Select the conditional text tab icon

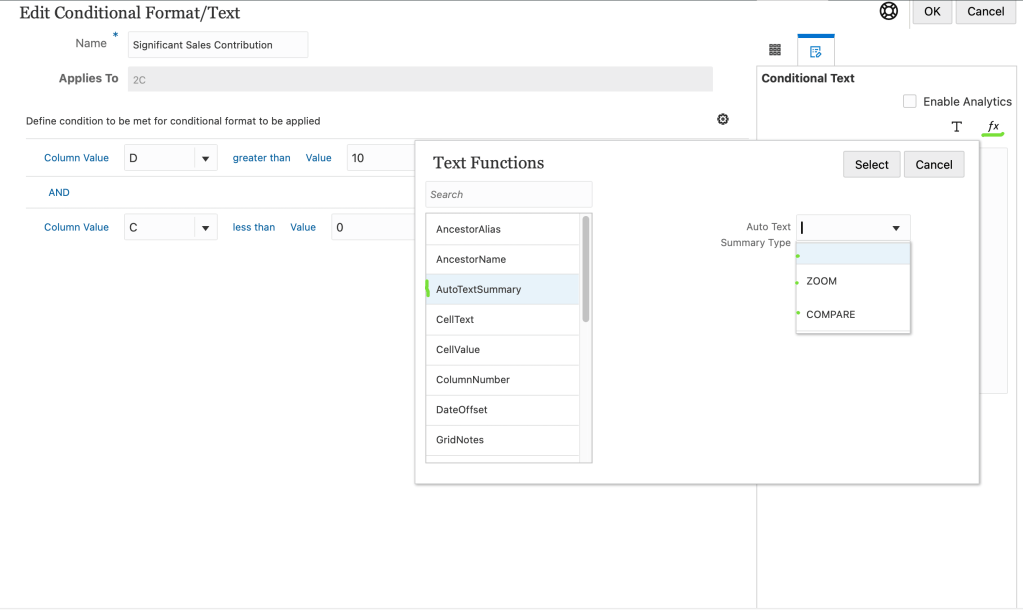coord(815,50)
